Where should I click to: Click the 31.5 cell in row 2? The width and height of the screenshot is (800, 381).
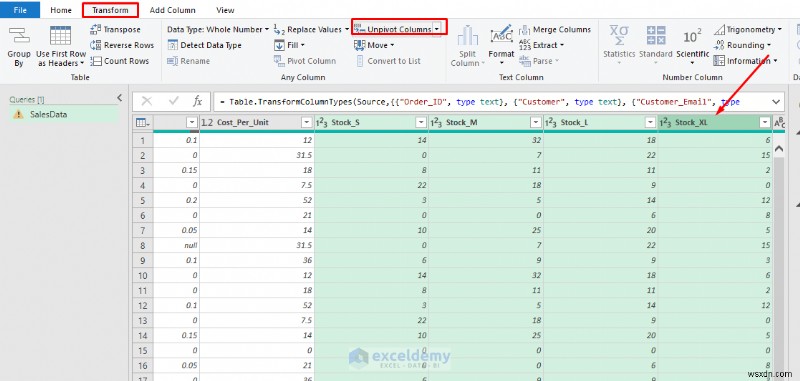tap(257, 155)
